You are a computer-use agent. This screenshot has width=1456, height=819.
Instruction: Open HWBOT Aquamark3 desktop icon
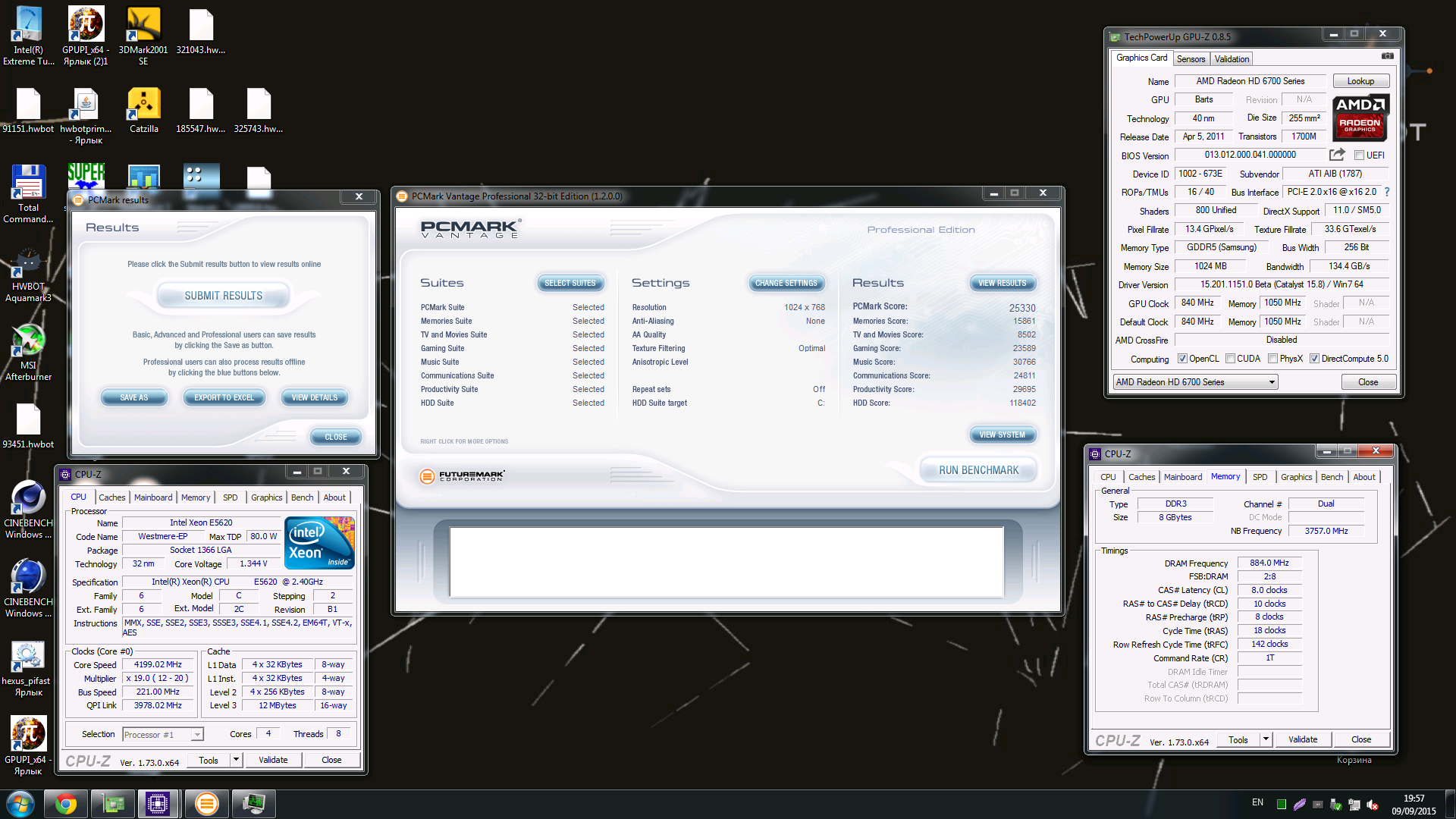[28, 274]
